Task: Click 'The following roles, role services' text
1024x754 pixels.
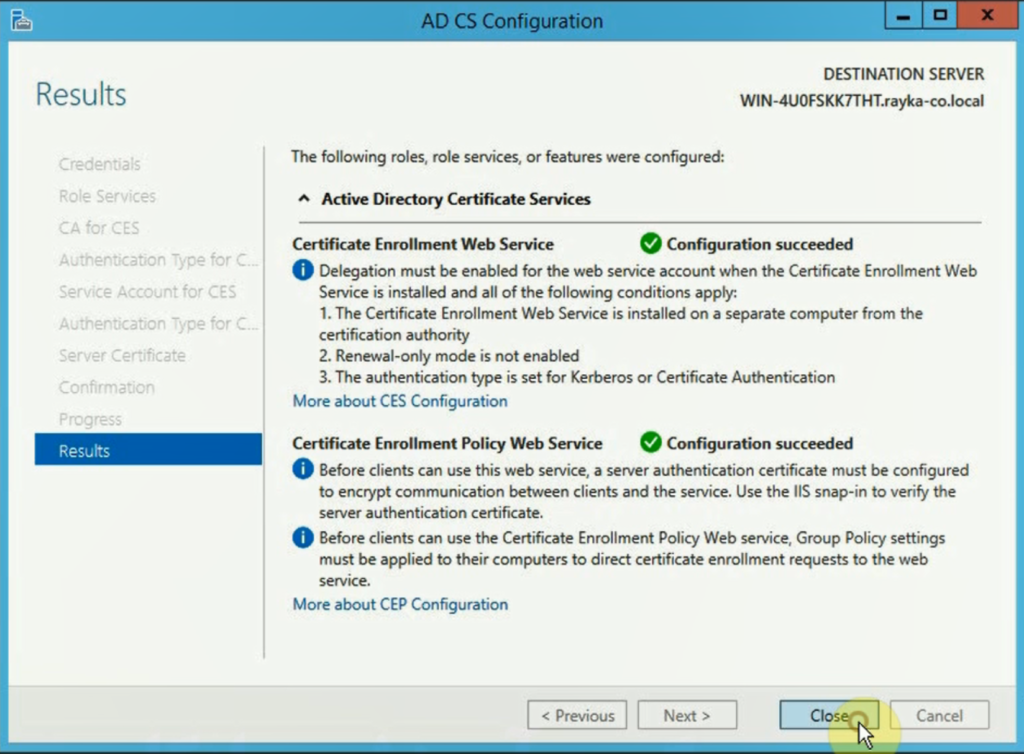Action: click(x=507, y=157)
